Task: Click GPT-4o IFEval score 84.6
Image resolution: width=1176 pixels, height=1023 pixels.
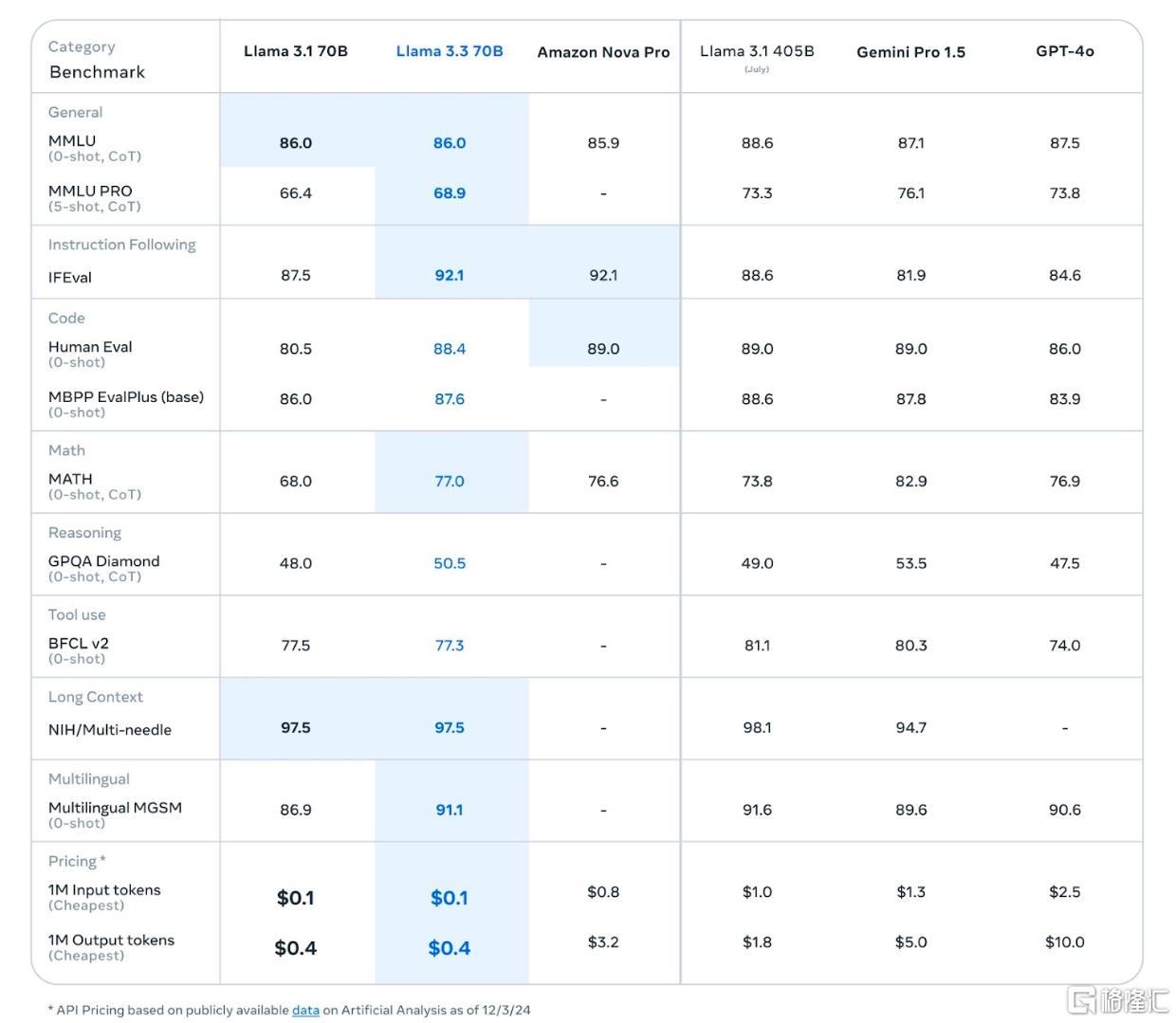Action: 1065,276
